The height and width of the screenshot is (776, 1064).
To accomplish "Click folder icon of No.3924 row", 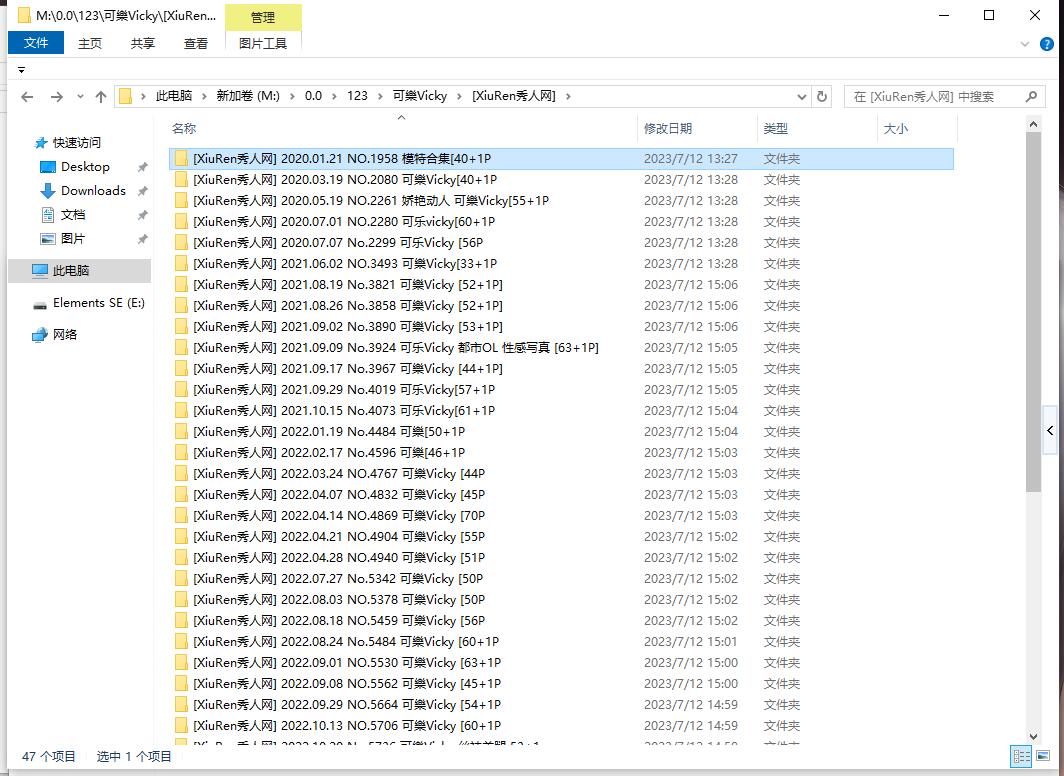I will [x=181, y=348].
